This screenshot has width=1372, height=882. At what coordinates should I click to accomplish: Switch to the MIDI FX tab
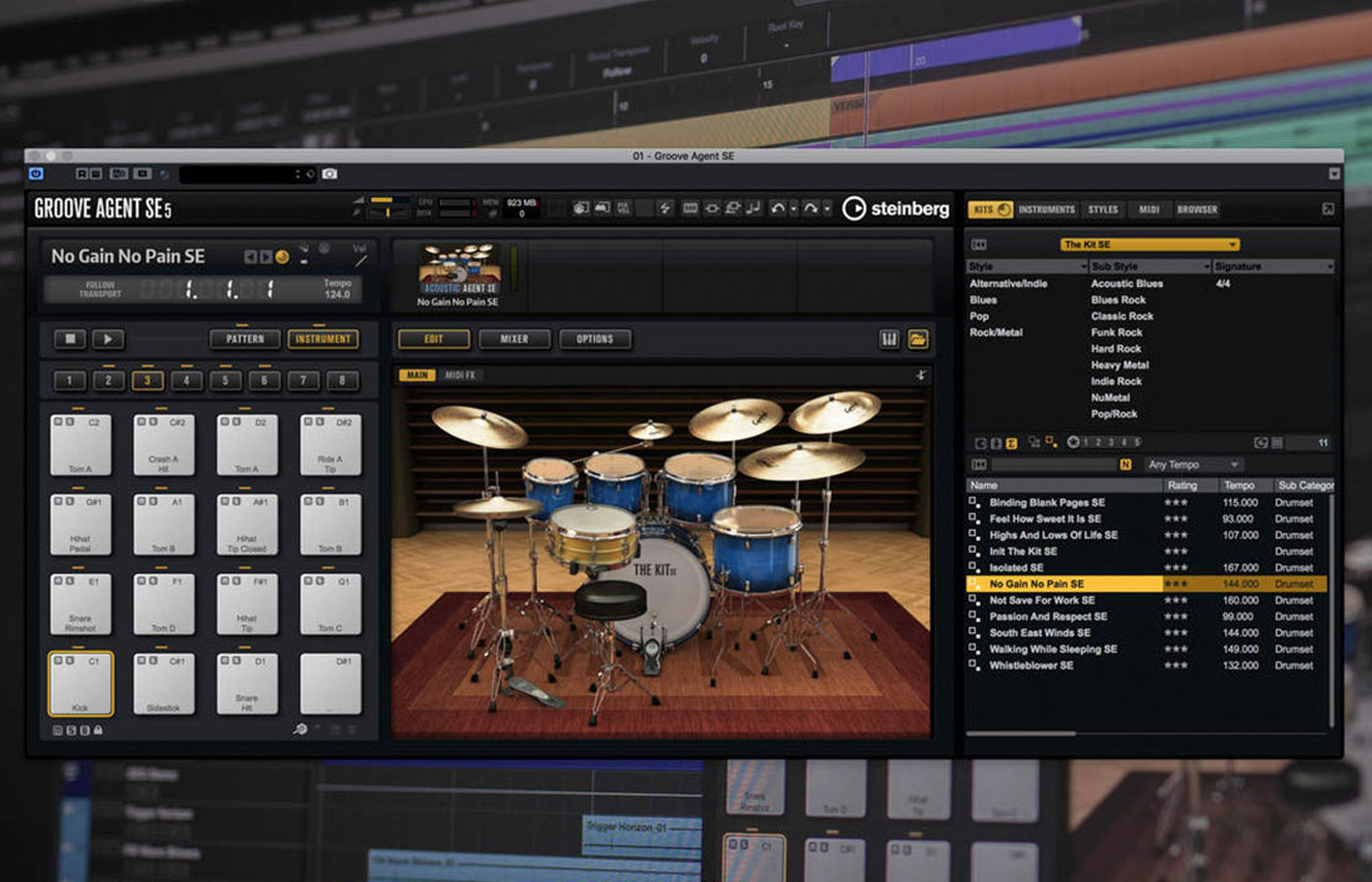tap(460, 375)
